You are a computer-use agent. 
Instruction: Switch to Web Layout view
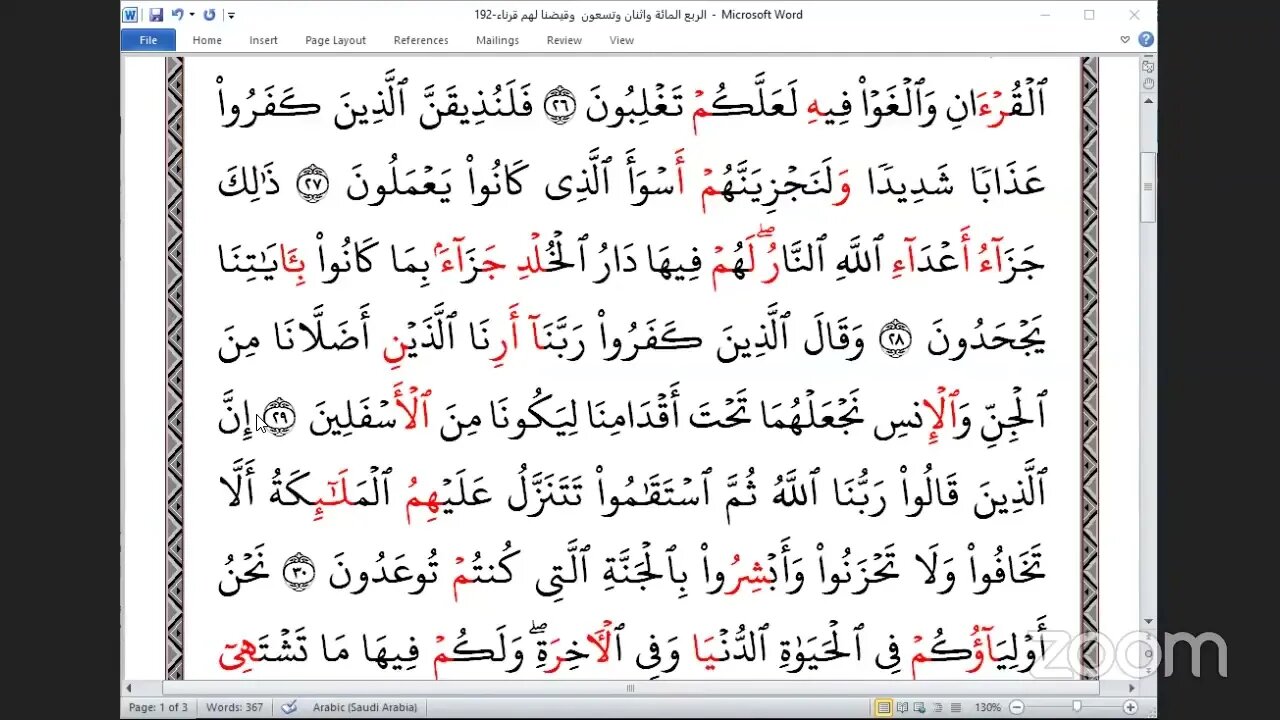pos(919,707)
